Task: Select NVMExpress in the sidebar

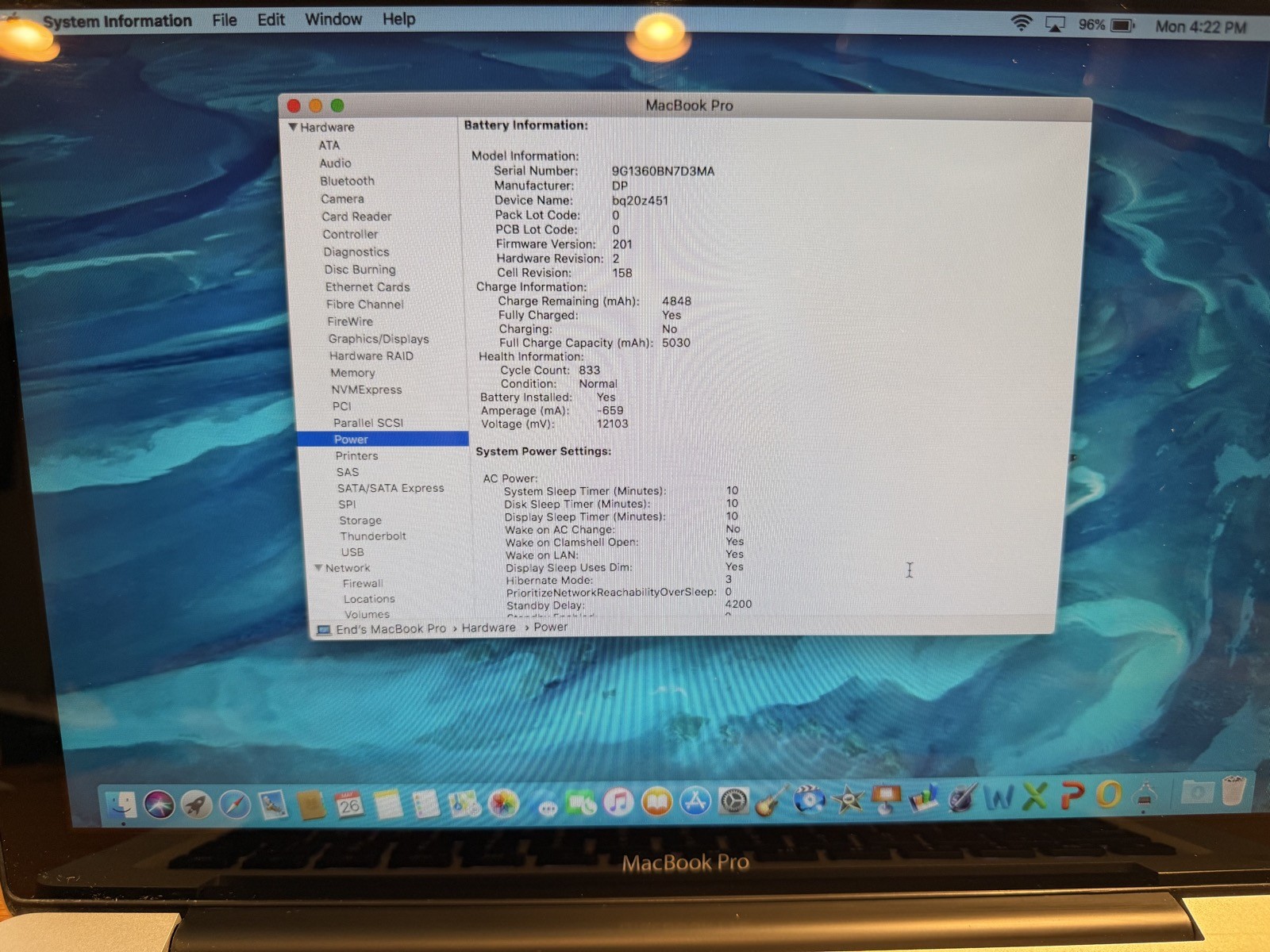Action: pyautogui.click(x=366, y=390)
